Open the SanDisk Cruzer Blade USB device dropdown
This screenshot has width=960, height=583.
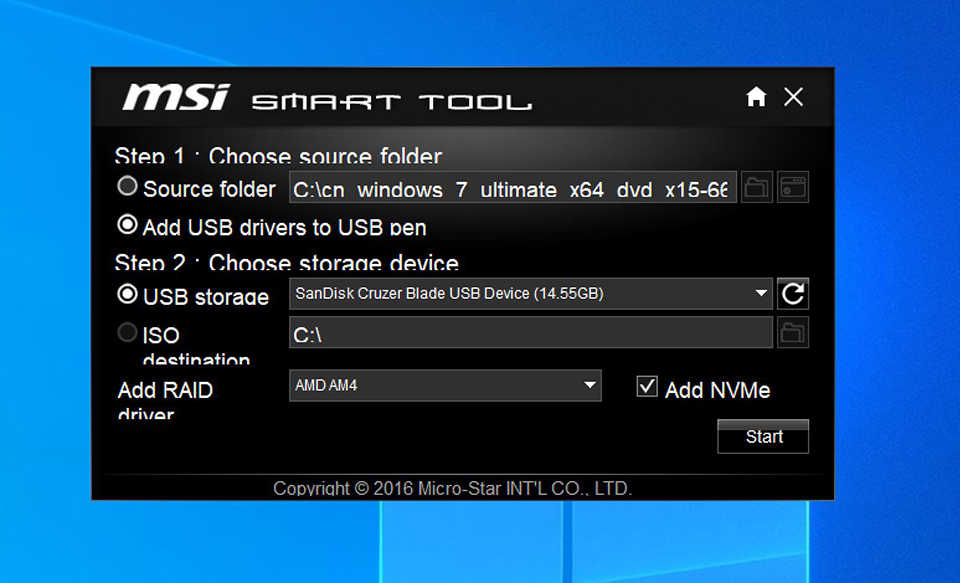tap(530, 293)
